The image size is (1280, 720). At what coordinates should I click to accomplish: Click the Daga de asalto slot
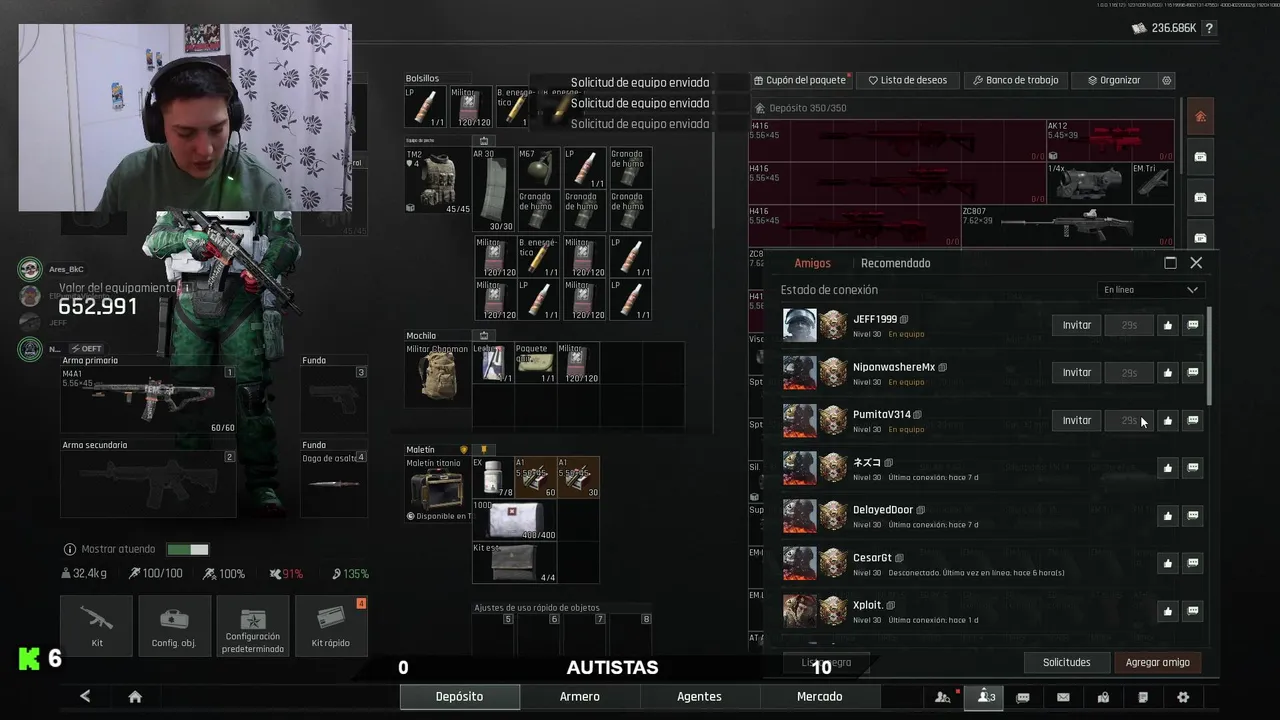(334, 484)
